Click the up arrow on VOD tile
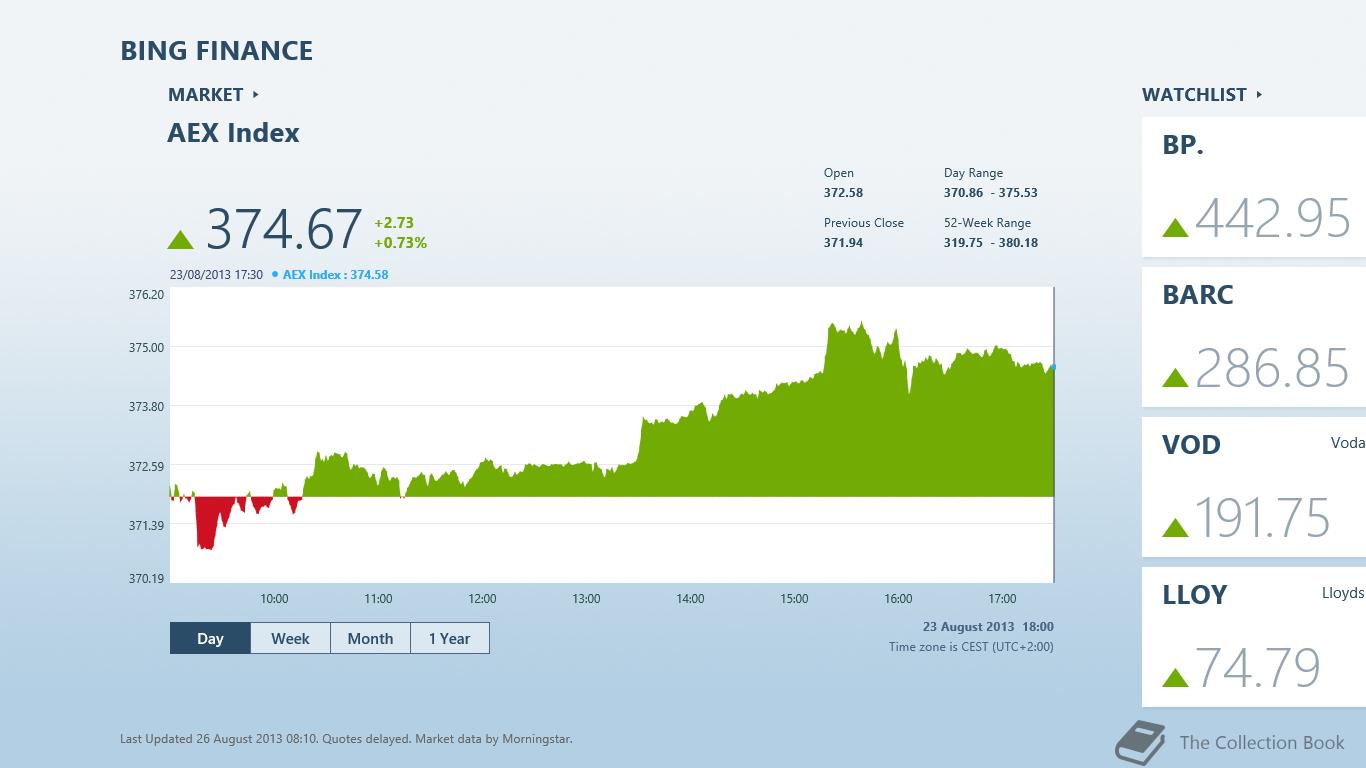The width and height of the screenshot is (1366, 768). point(1175,527)
